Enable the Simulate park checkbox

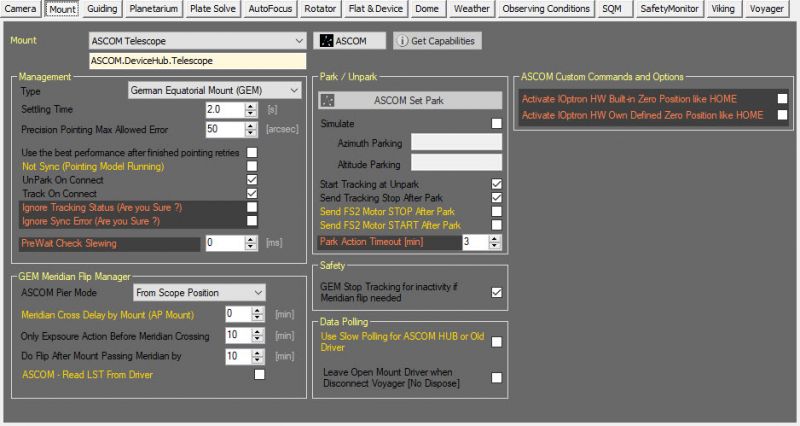pyautogui.click(x=497, y=123)
